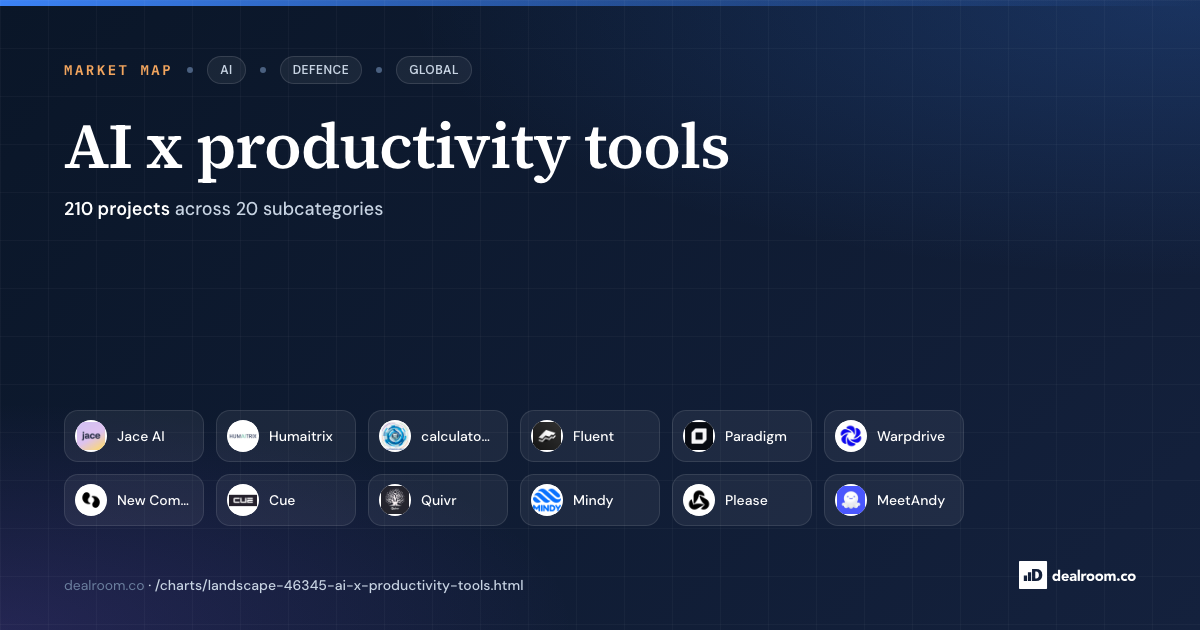Click the Cue logo icon
The image size is (1200, 630).
click(x=243, y=500)
